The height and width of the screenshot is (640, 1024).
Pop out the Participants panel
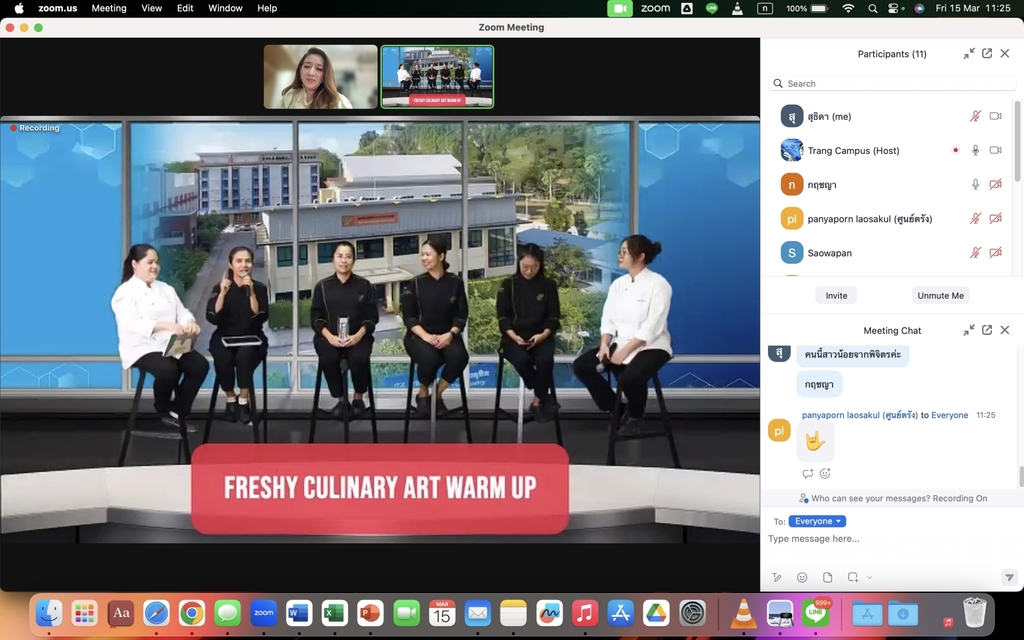pos(987,54)
